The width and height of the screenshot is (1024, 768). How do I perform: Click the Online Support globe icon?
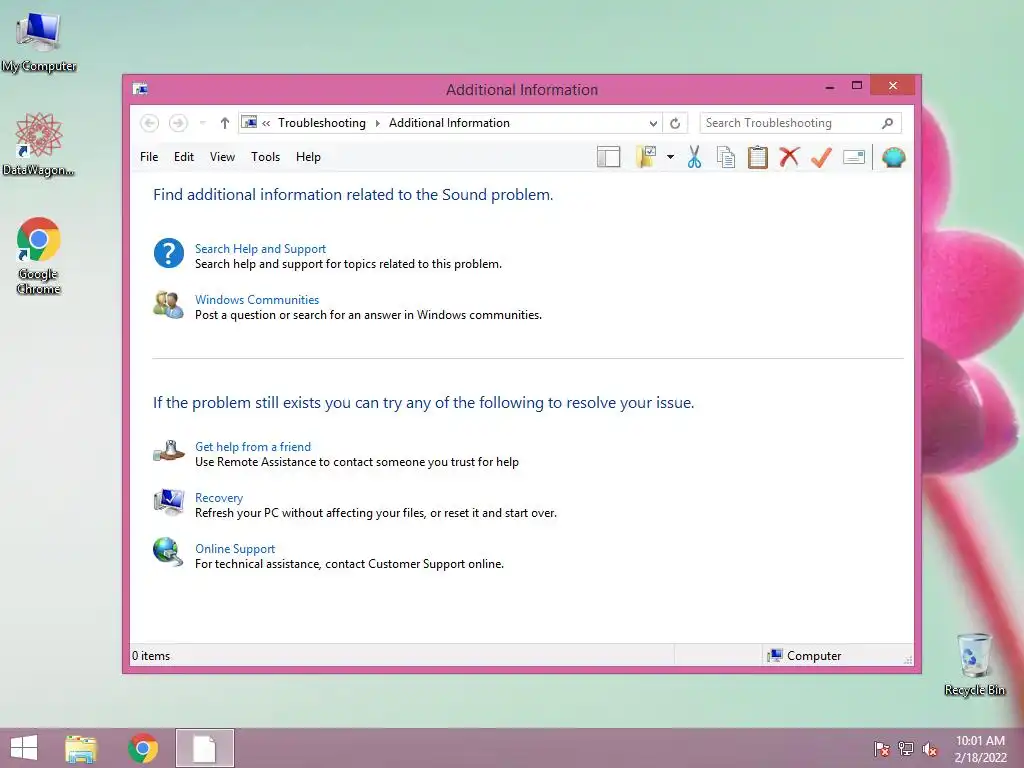click(168, 552)
